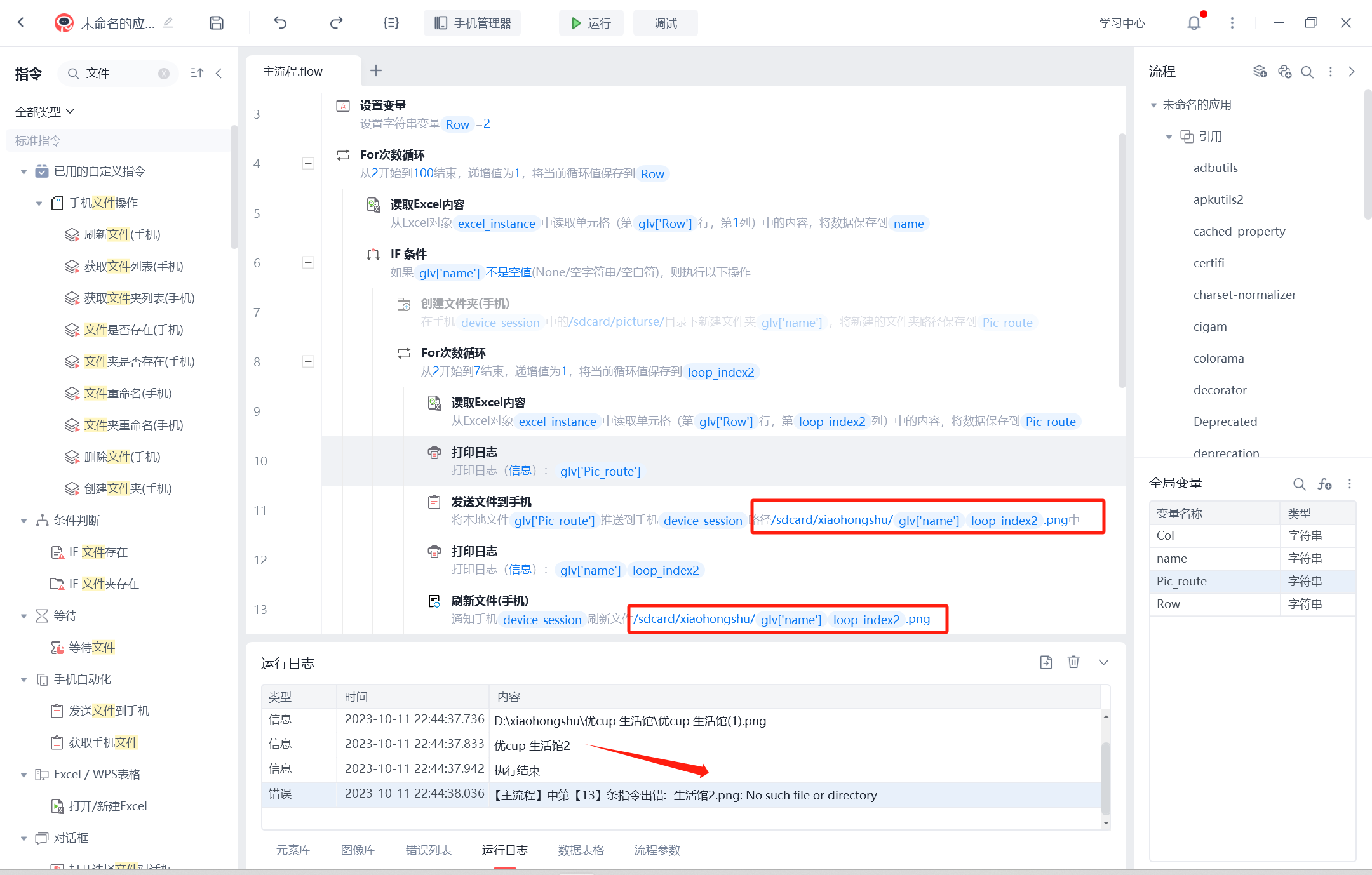
Task: Open the code view braces icon
Action: (391, 23)
